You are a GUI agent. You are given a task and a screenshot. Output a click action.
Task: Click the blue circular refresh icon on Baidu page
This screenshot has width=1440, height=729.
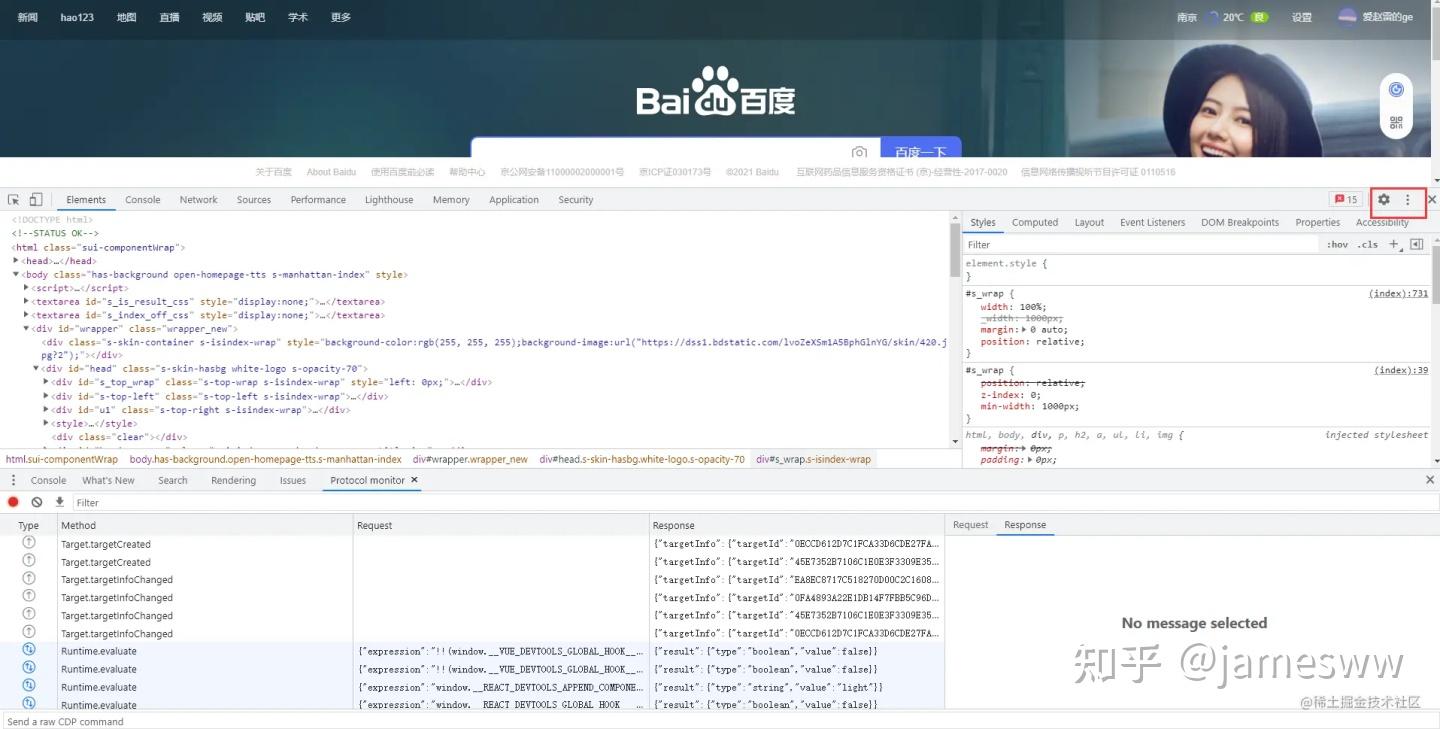[1396, 89]
